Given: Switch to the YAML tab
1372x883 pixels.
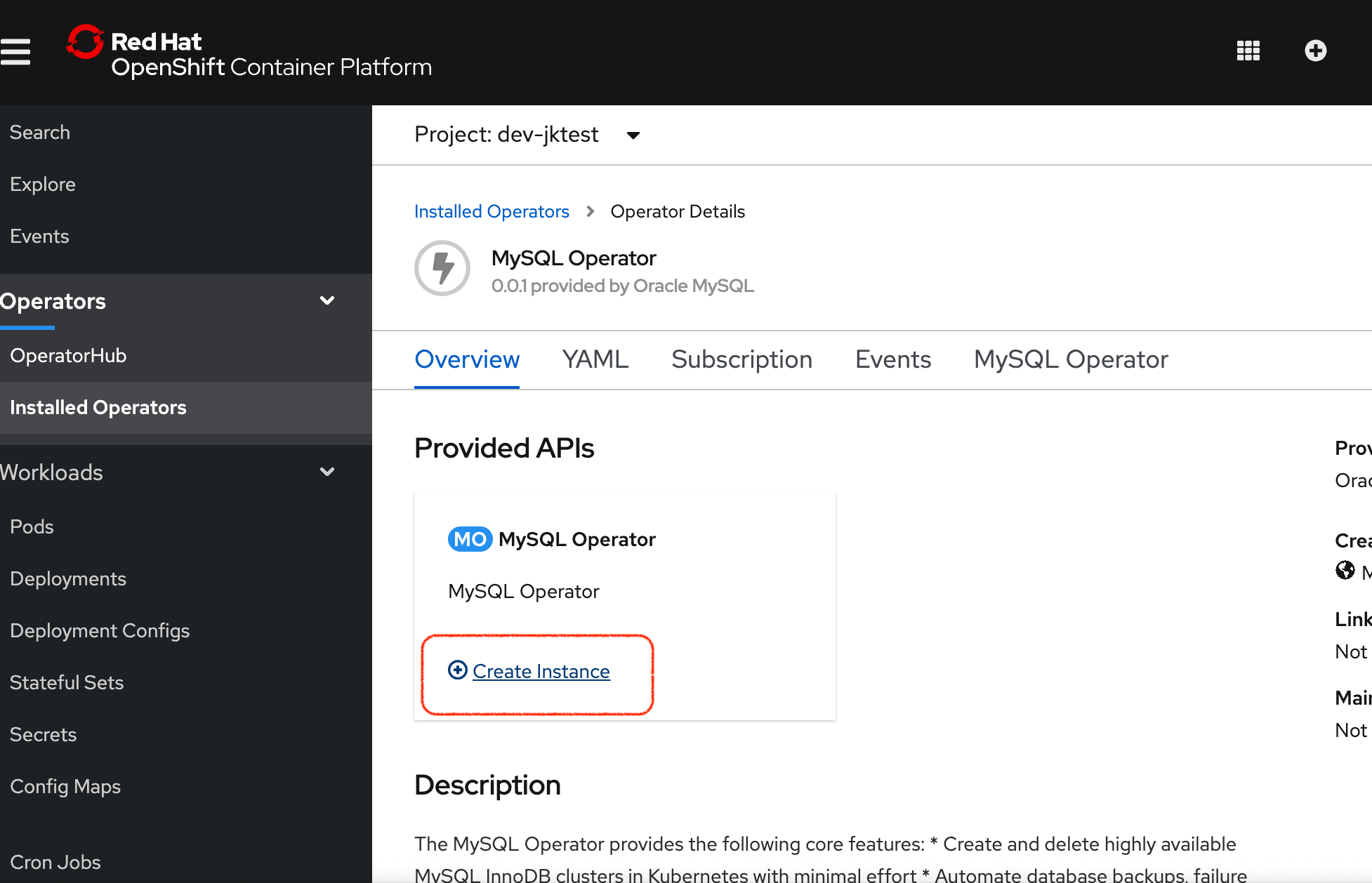Looking at the screenshot, I should click(x=595, y=359).
